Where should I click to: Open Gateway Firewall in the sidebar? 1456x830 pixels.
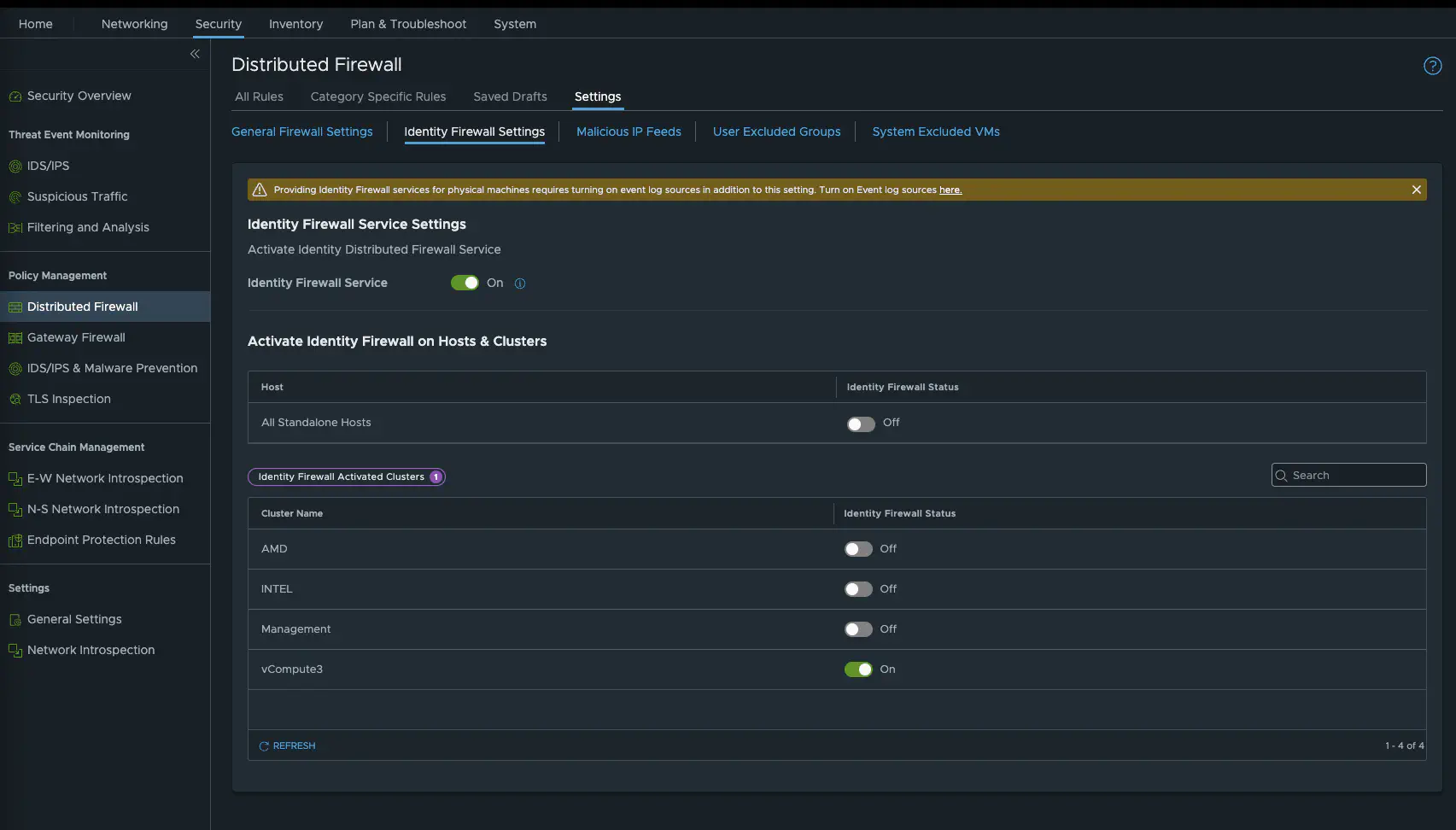click(76, 337)
